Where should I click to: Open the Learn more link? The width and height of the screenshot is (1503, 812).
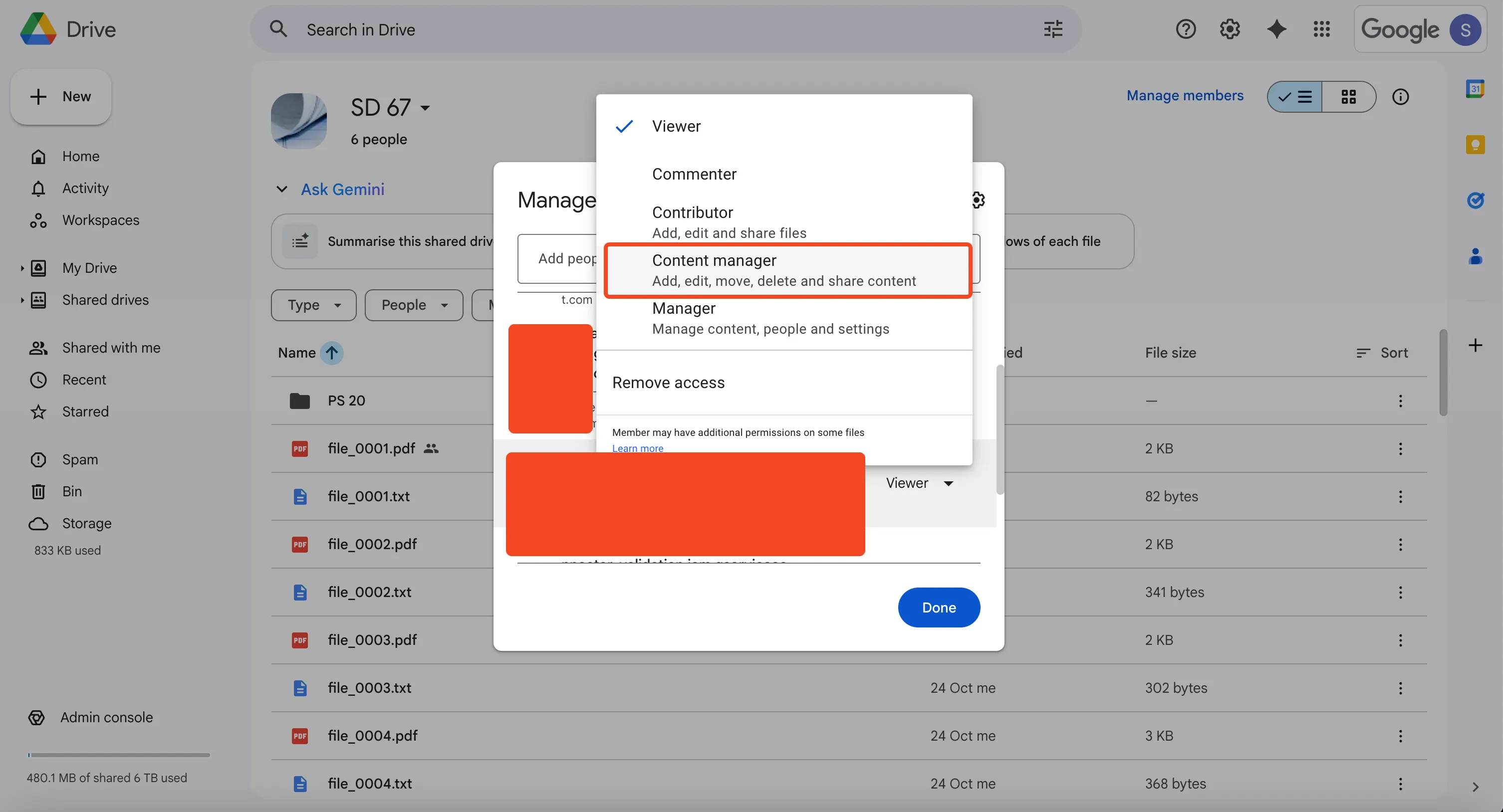pos(637,448)
